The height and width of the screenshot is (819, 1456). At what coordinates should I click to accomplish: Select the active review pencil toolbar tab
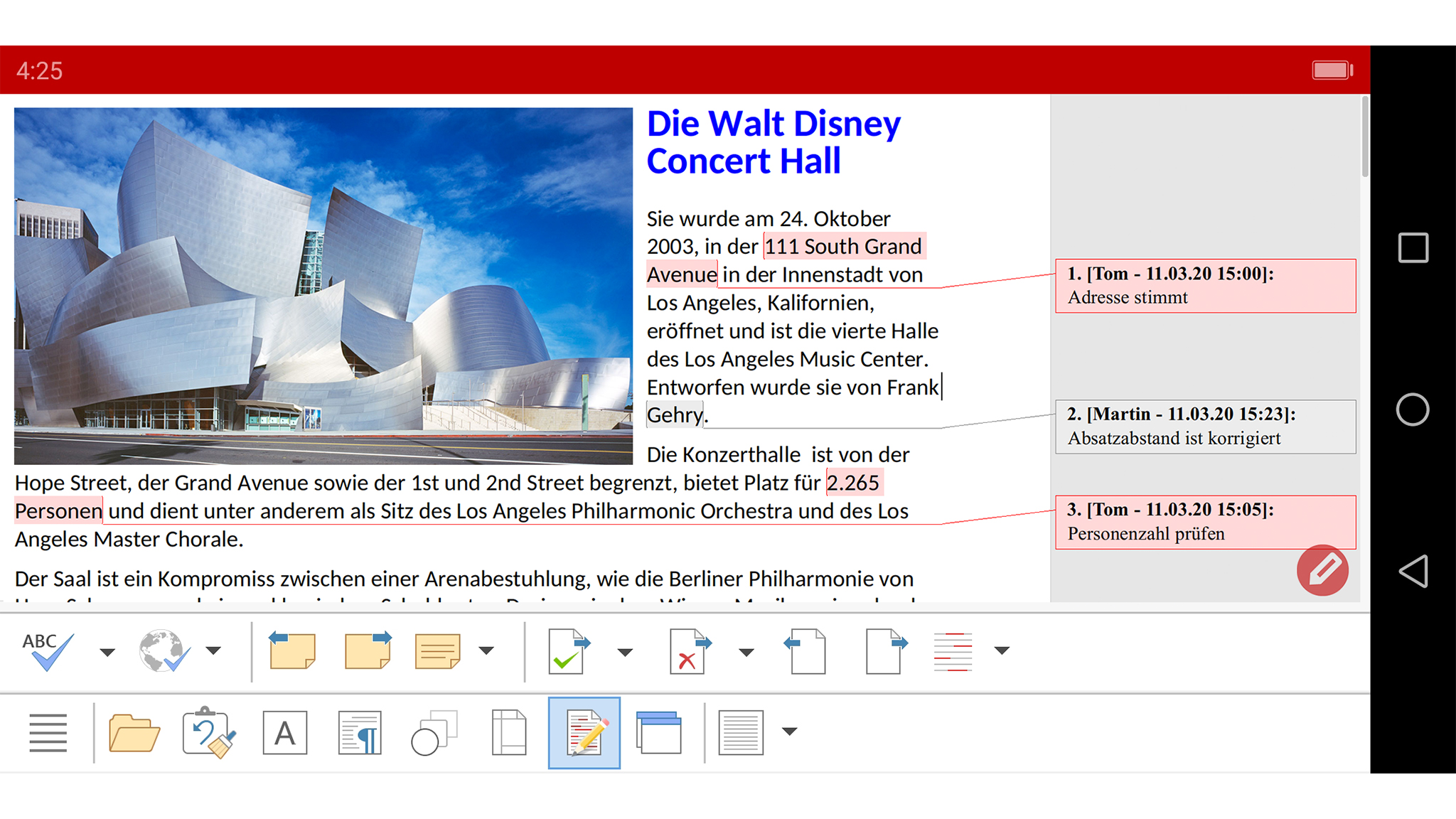pos(584,732)
